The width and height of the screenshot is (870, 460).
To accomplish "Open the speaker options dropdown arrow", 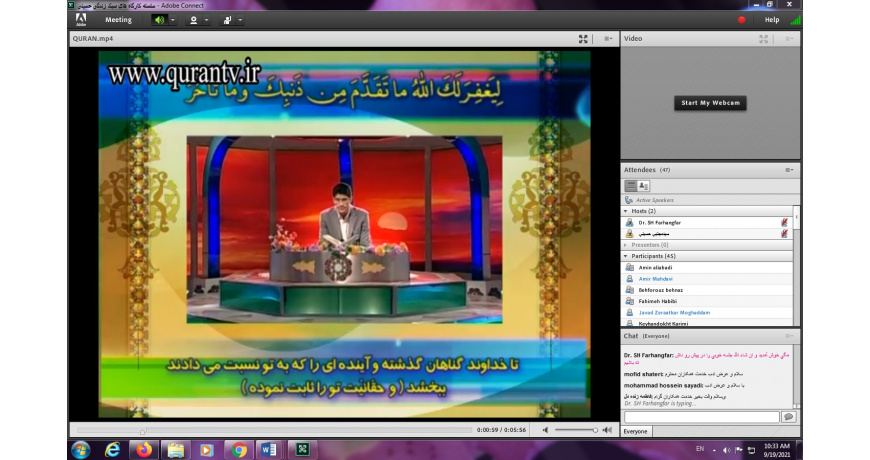I will click(x=173, y=20).
